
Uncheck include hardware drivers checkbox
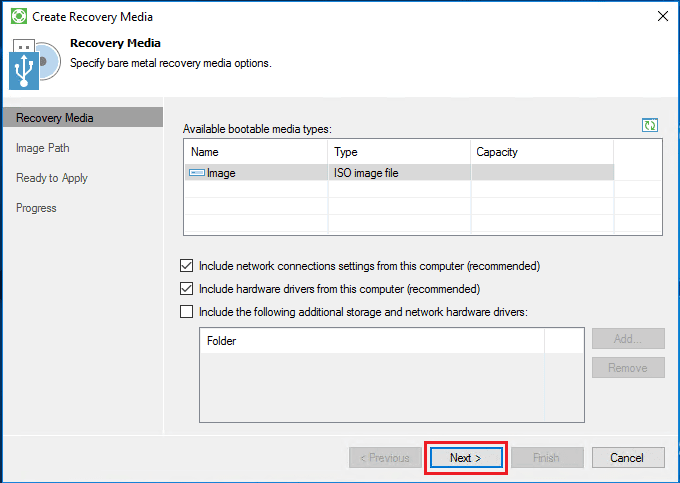[x=186, y=289]
